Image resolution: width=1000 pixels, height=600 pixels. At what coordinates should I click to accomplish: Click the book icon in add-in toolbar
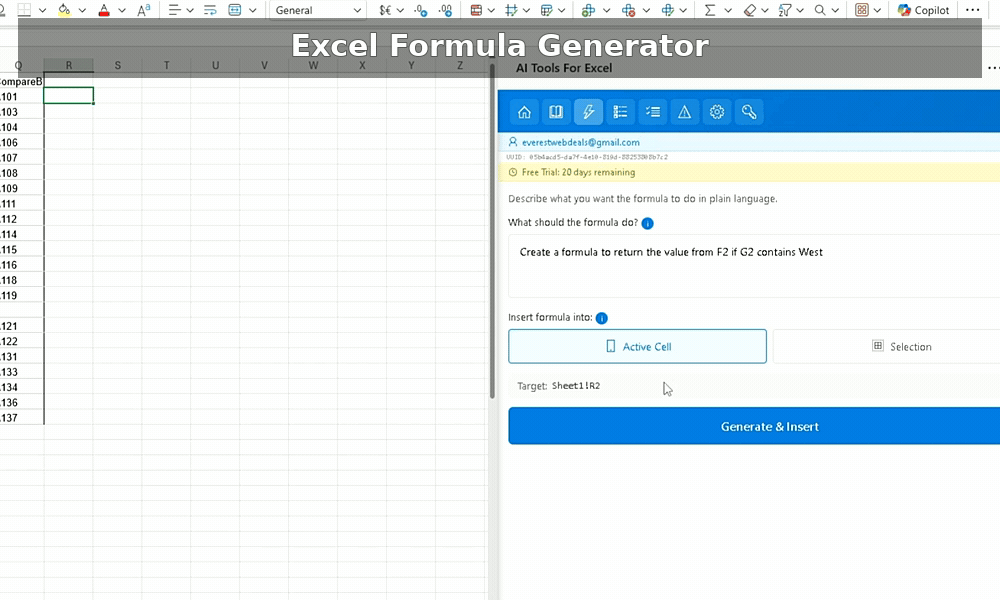(x=556, y=112)
